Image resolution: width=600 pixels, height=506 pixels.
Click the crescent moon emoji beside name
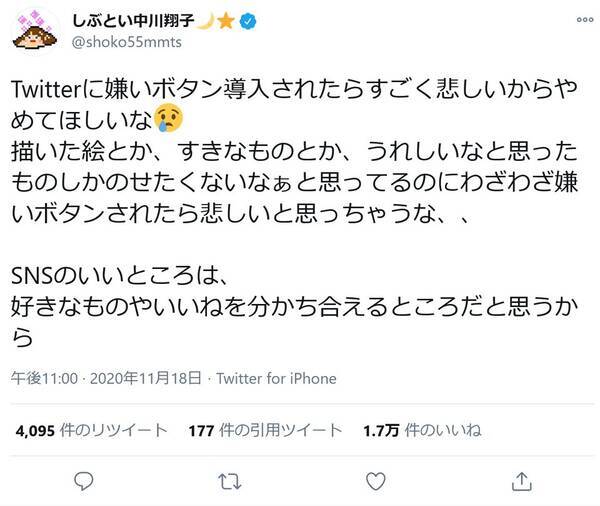click(213, 21)
